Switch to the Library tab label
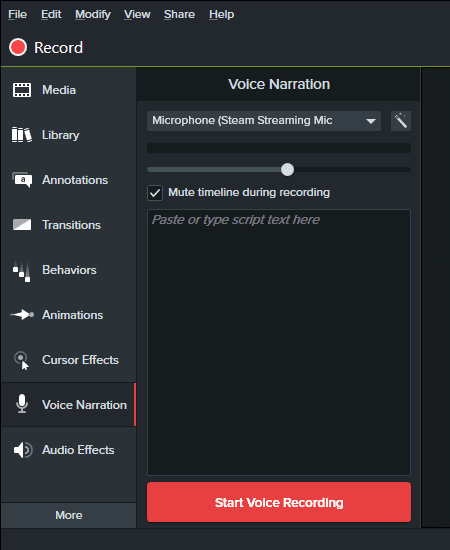This screenshot has height=550, width=450. coord(61,135)
